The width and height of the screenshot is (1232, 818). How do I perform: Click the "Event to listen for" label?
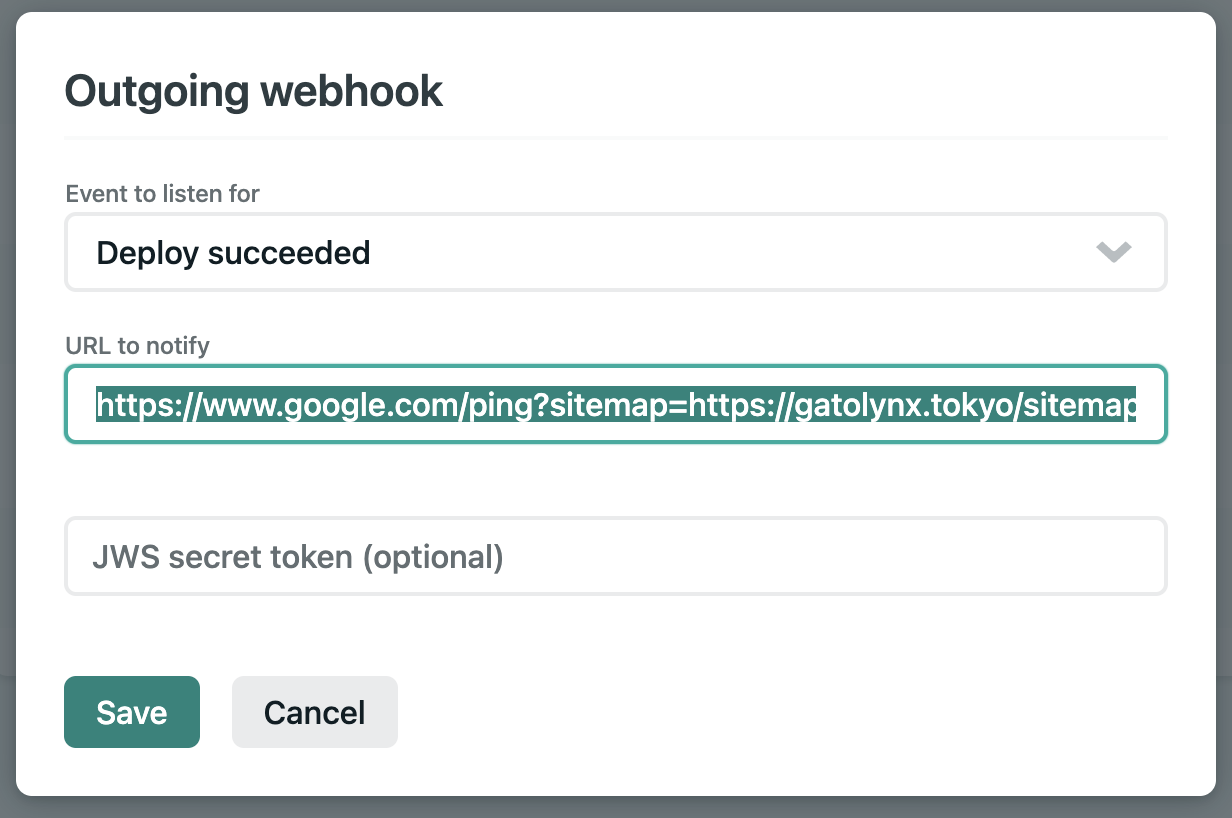pyautogui.click(x=162, y=193)
